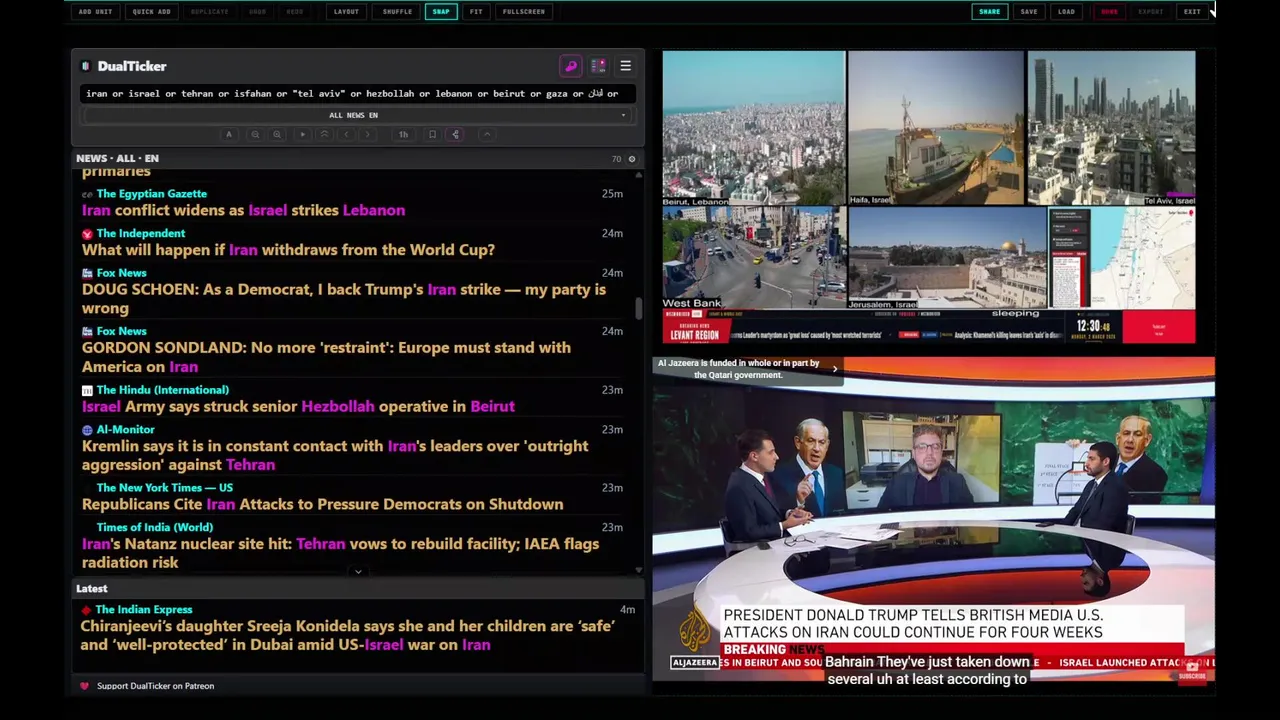Click the LOAD button
This screenshot has height=720, width=1280.
coord(1067,11)
